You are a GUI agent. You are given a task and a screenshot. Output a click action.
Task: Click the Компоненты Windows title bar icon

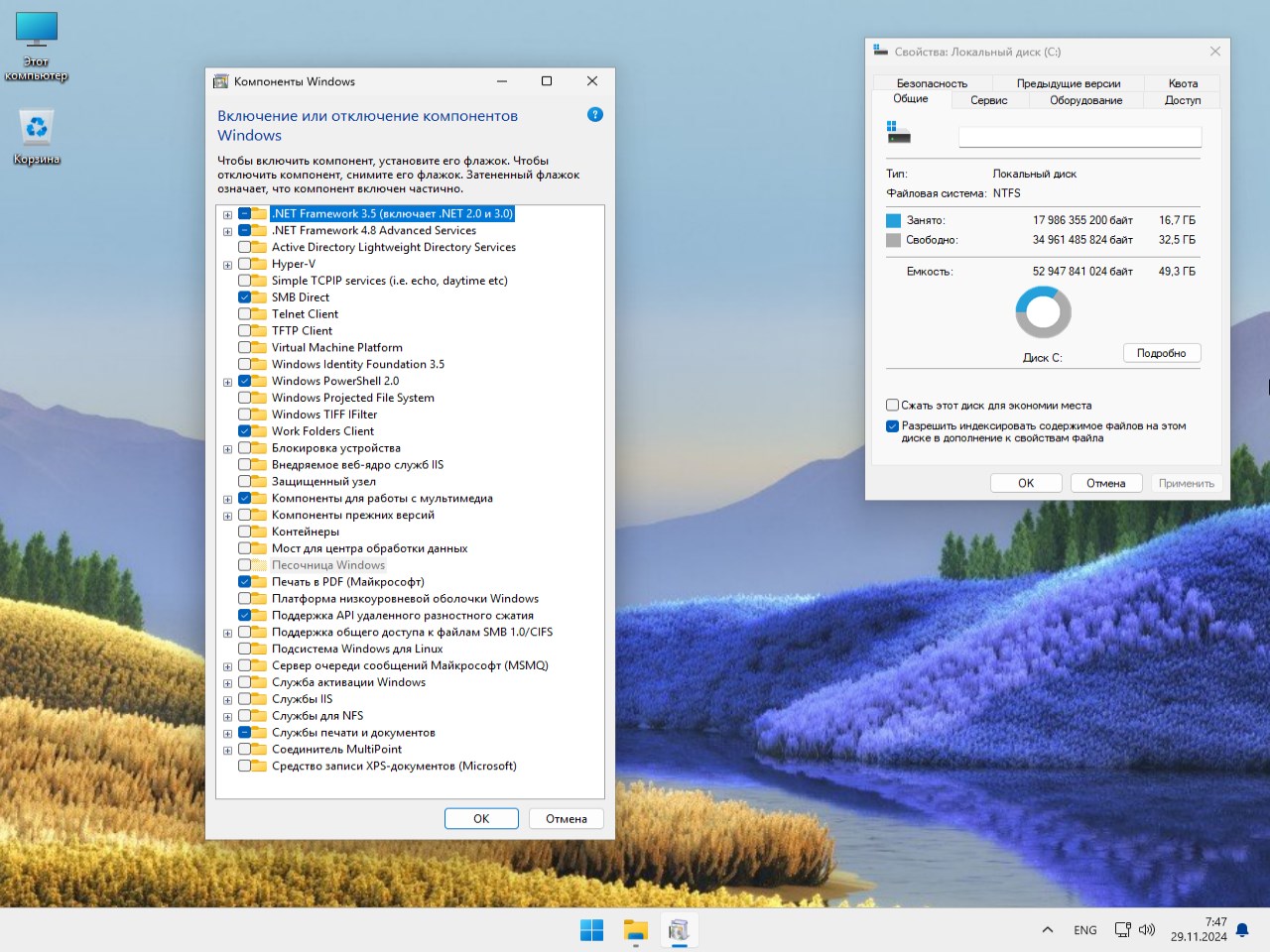[x=221, y=81]
